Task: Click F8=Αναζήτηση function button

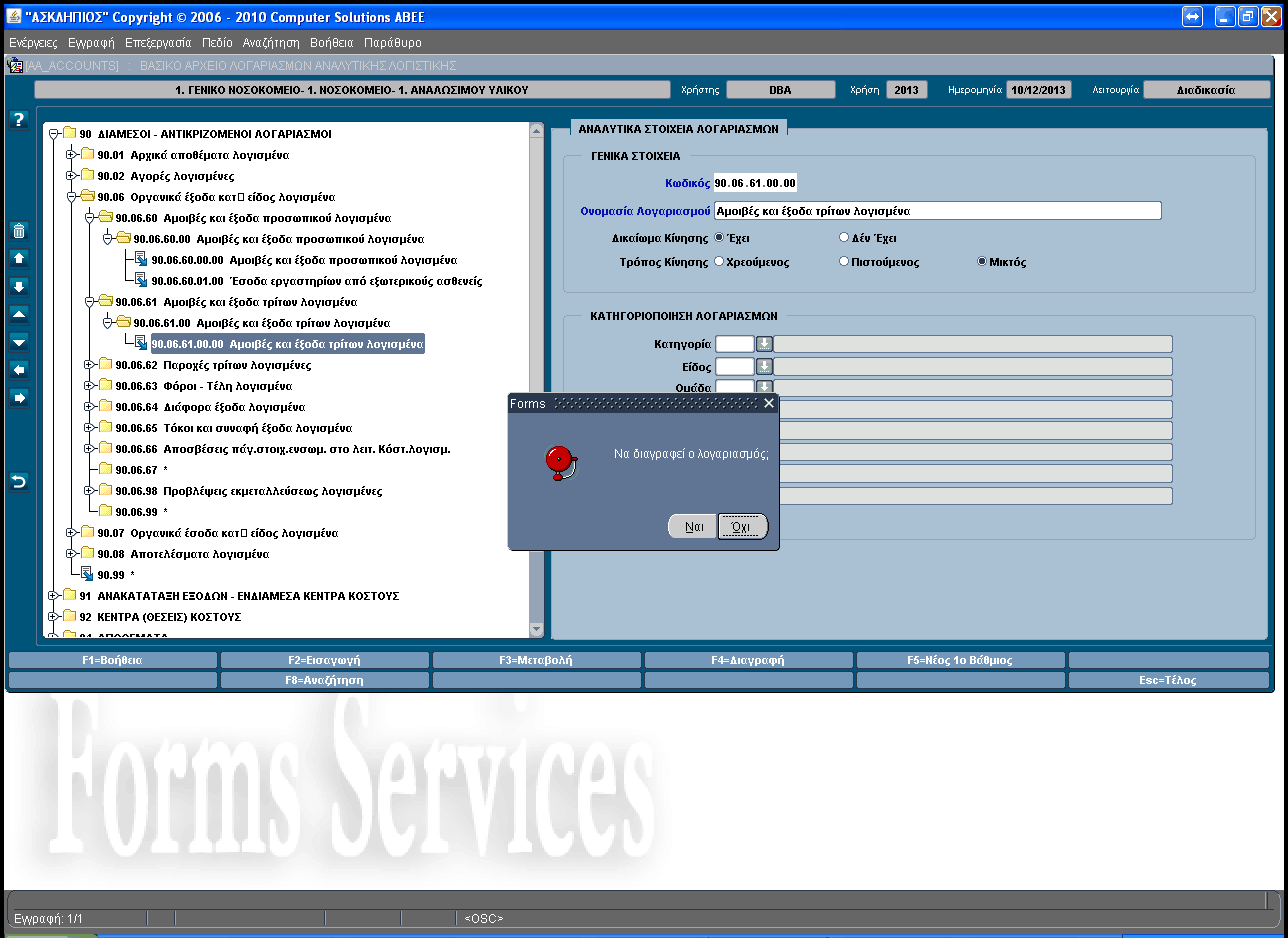Action: 324,680
